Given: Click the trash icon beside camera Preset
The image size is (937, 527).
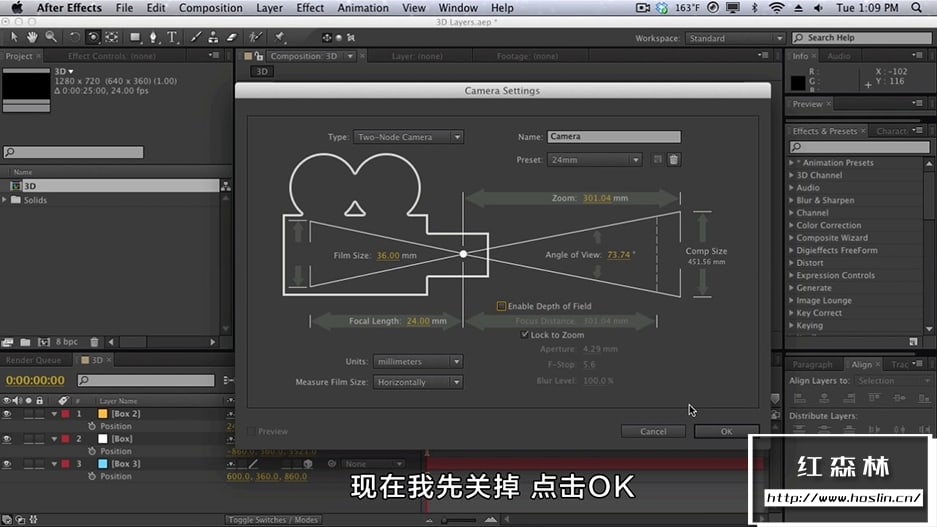Looking at the screenshot, I should coord(673,160).
